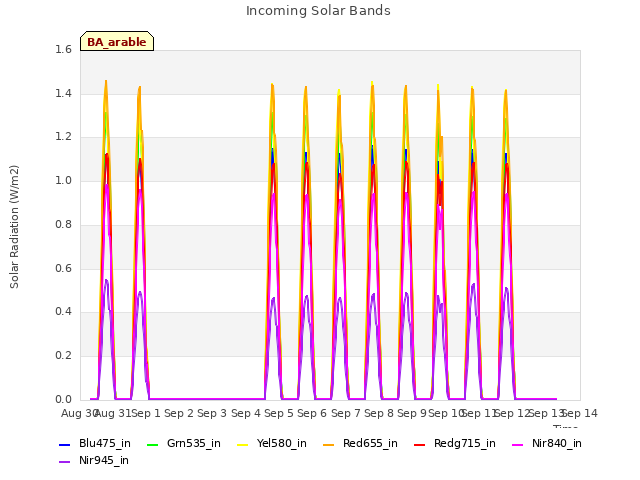Click the orange Red655_in legend swatch
This screenshot has height=480, width=640.
click(328, 444)
